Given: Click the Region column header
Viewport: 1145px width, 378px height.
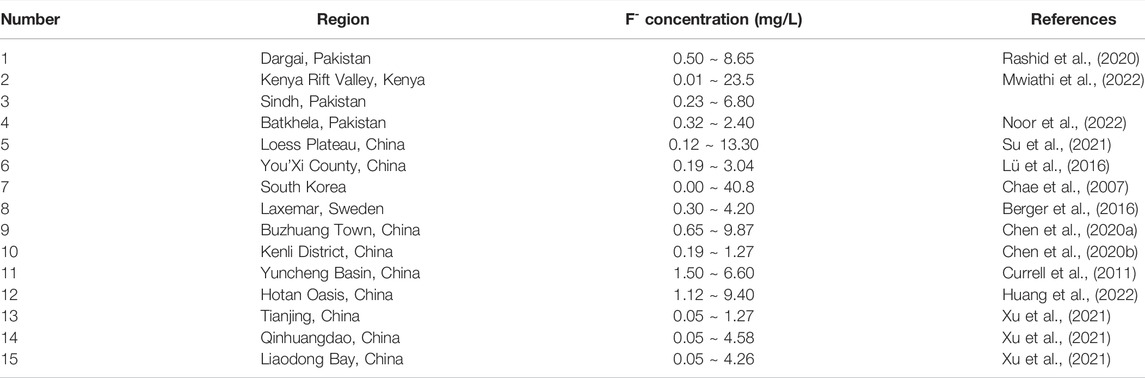Looking at the screenshot, I should pos(342,20).
